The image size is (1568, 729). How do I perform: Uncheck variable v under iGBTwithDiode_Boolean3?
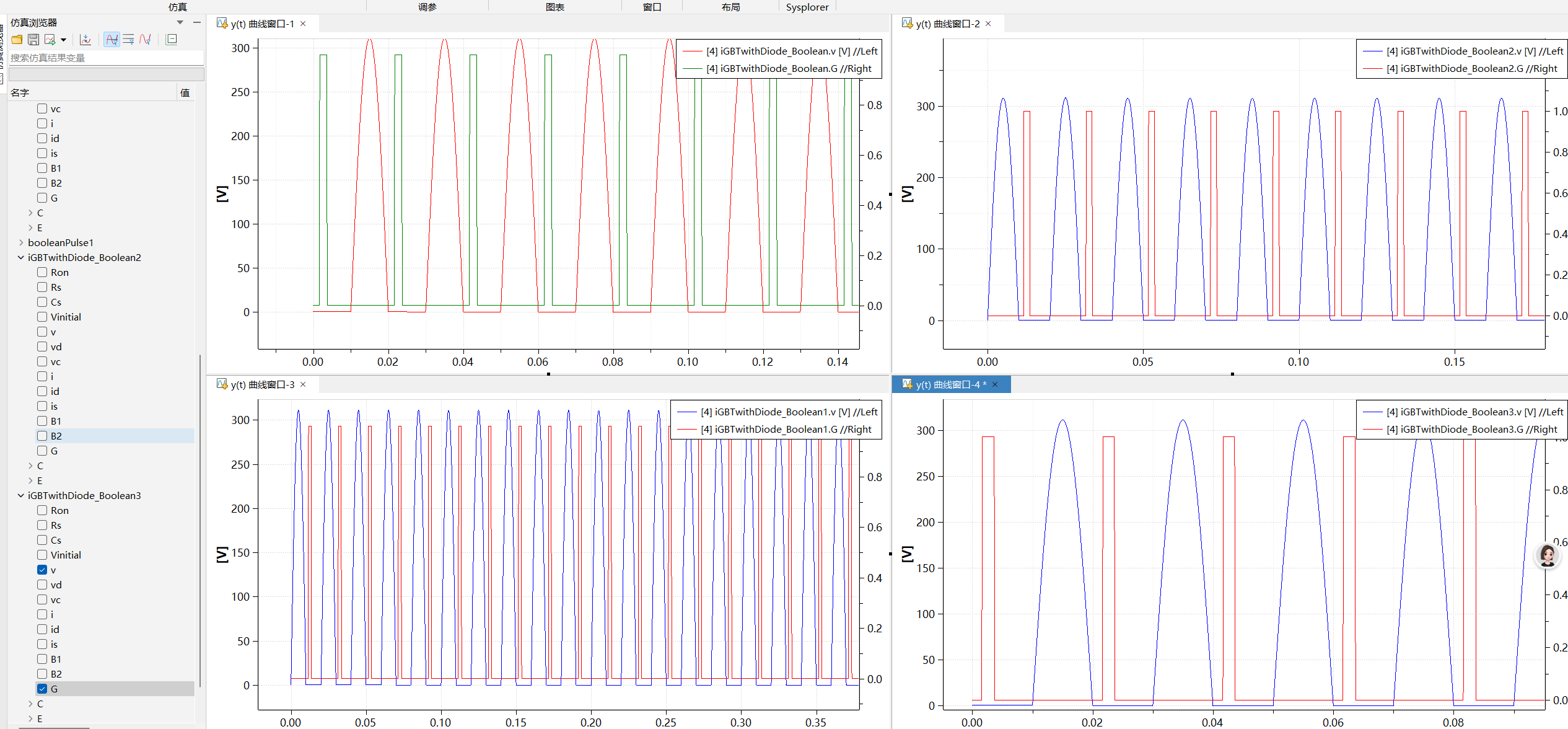pos(42,570)
